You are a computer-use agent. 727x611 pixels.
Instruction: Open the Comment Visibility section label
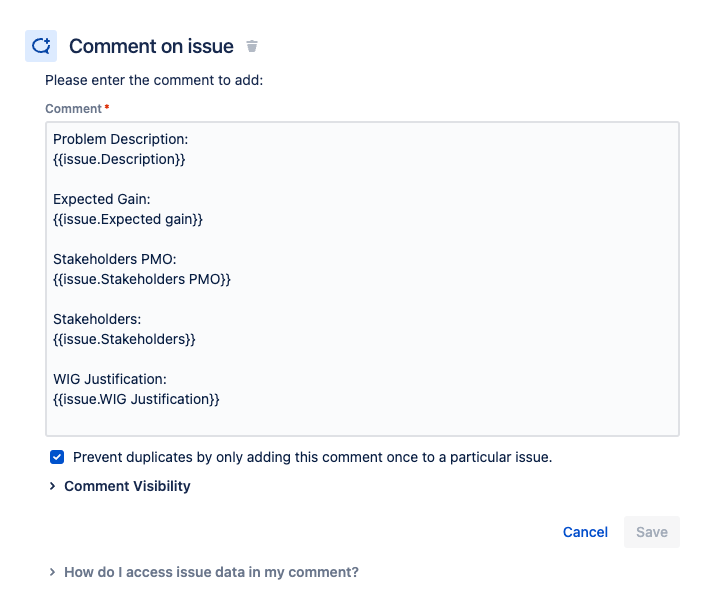click(x=127, y=486)
